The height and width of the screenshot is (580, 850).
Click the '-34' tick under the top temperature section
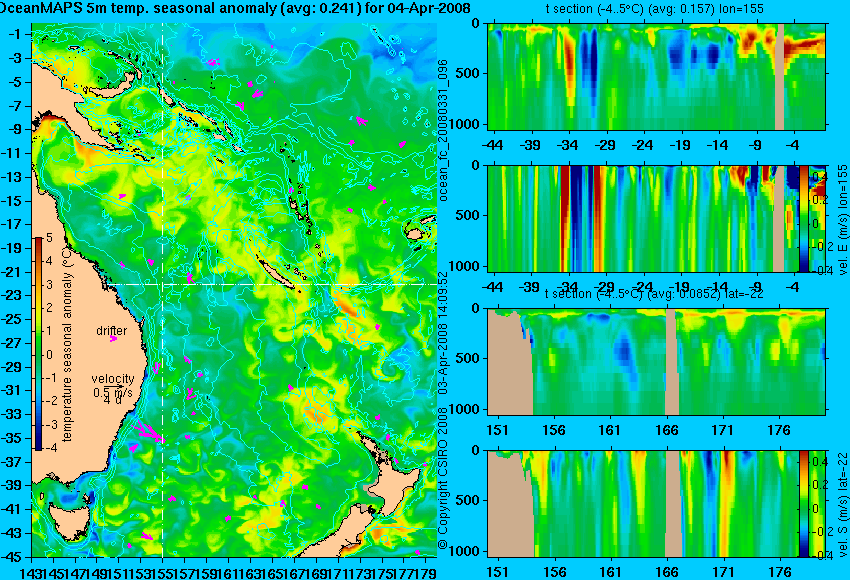pyautogui.click(x=568, y=145)
